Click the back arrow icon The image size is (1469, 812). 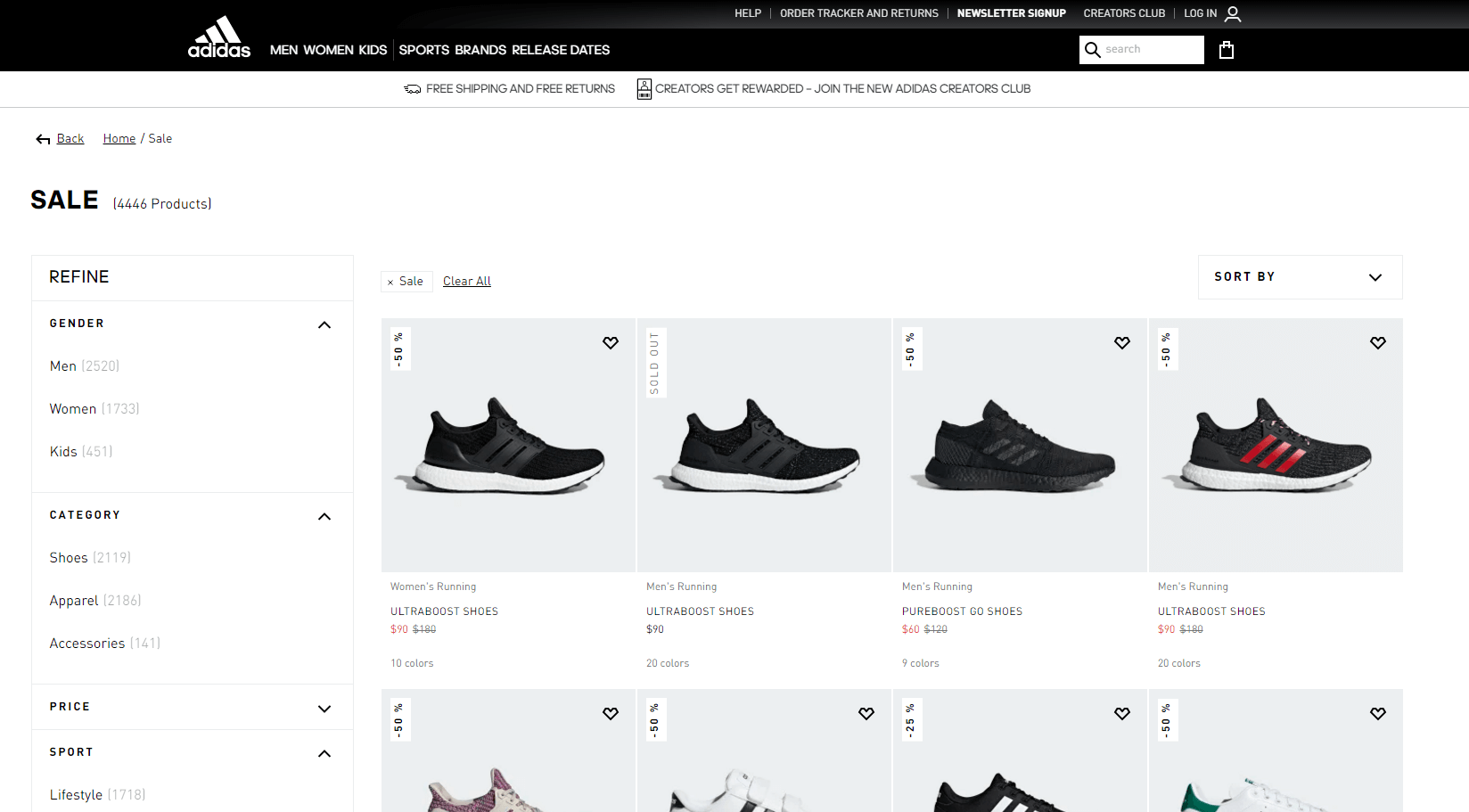43,139
